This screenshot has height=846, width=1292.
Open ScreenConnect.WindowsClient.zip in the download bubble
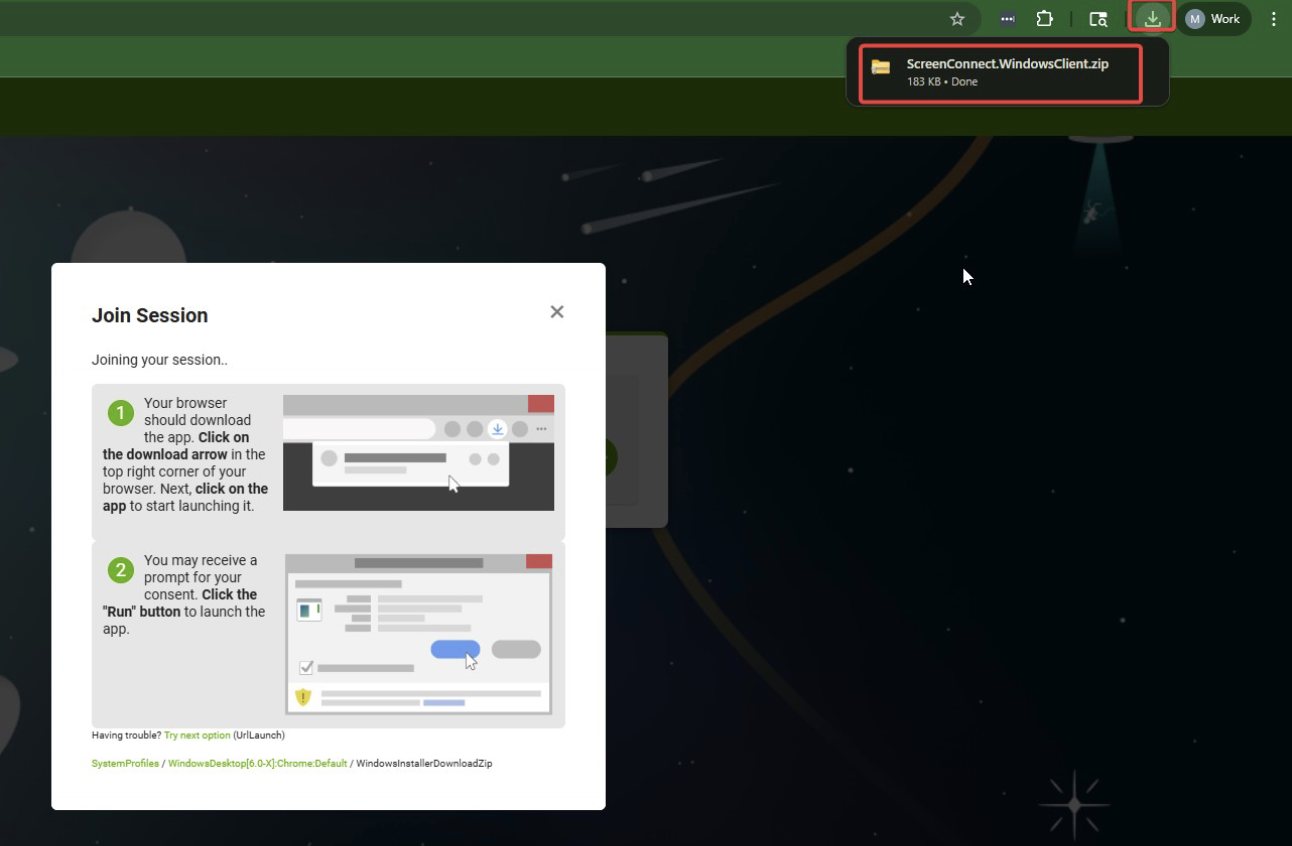point(1006,63)
